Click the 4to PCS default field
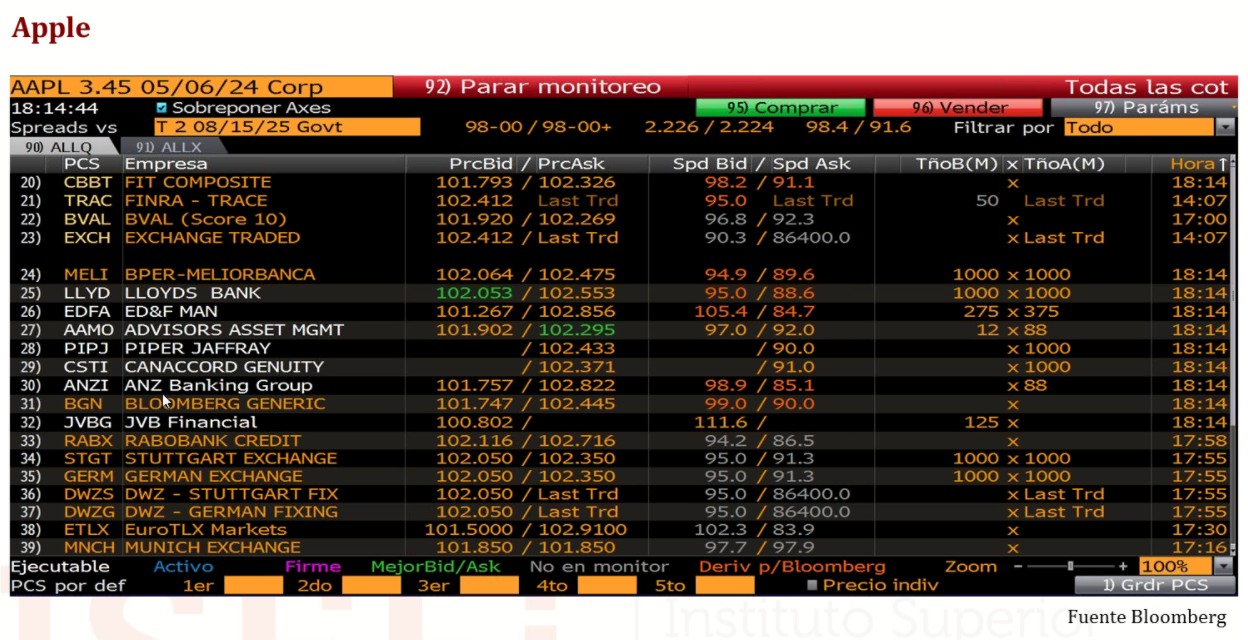The image size is (1248, 640). (x=607, y=586)
